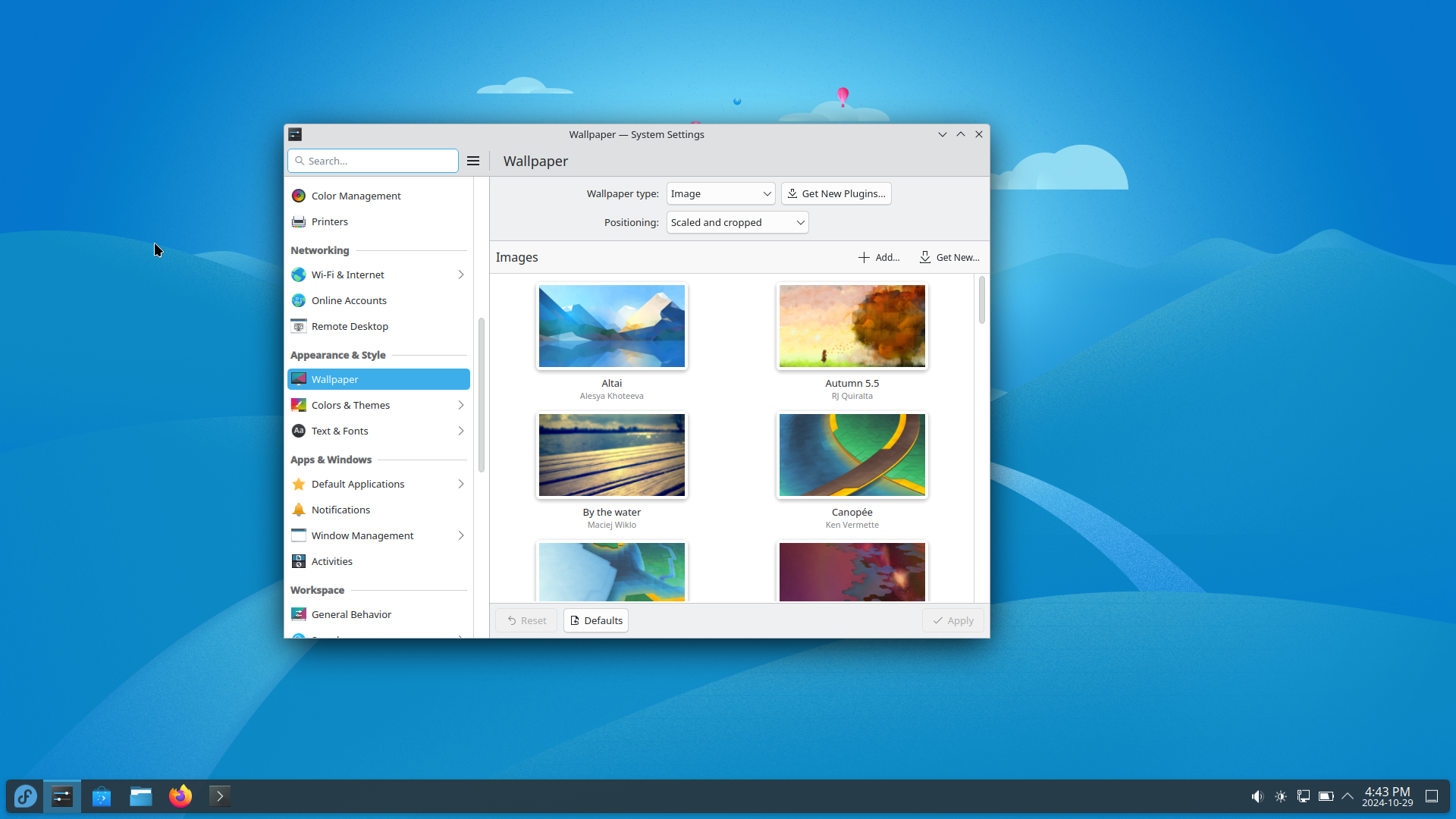Choose the By the water wallpaper
The height and width of the screenshot is (819, 1456).
pyautogui.click(x=612, y=455)
